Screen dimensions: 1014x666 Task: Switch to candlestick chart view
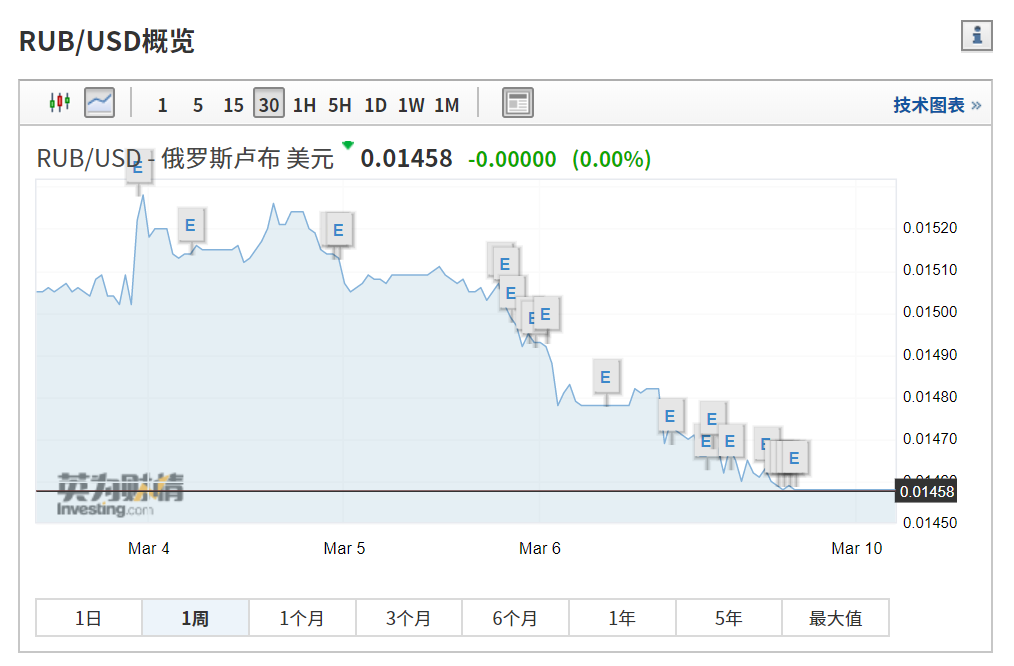(x=59, y=102)
